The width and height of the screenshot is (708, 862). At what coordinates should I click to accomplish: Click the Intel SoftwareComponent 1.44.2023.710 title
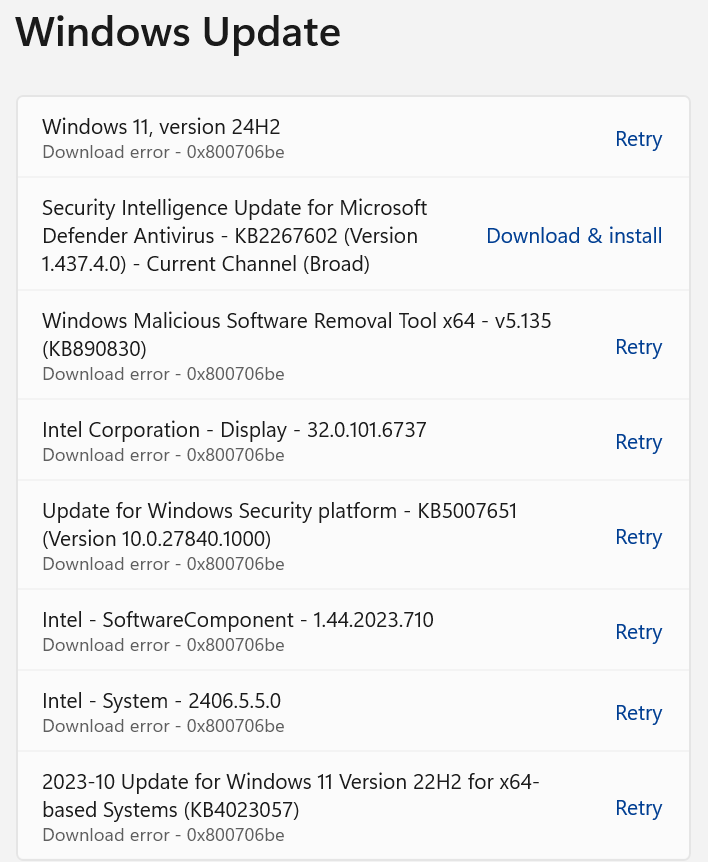pos(238,620)
